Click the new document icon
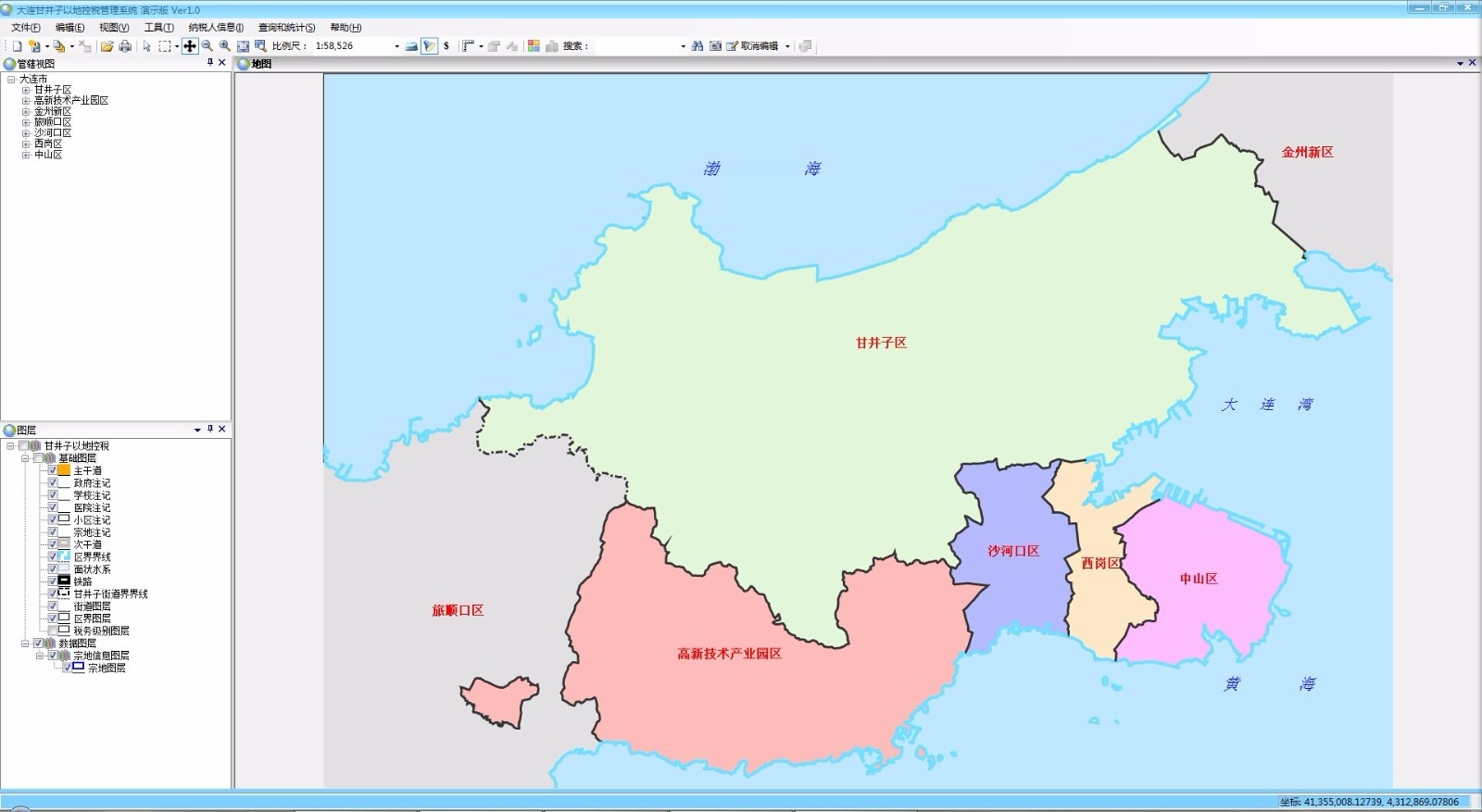The height and width of the screenshot is (812, 1482). [x=17, y=45]
